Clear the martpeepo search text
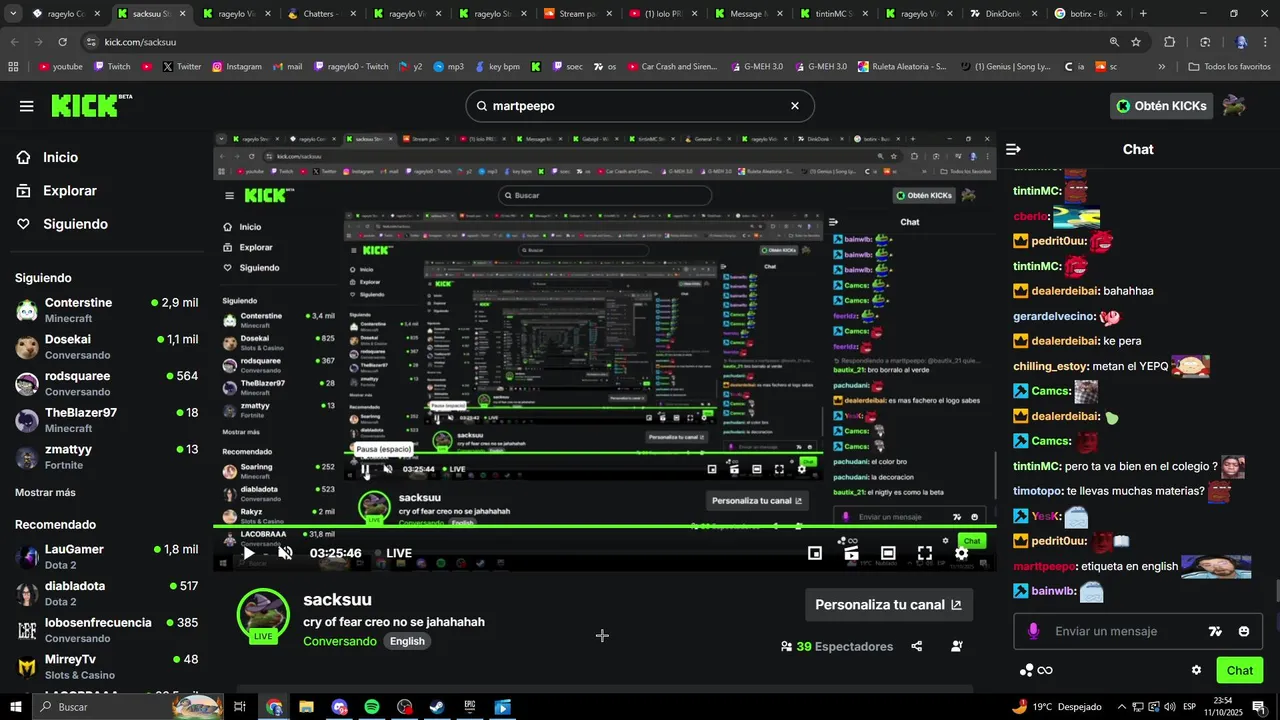The image size is (1280, 720). pos(795,106)
